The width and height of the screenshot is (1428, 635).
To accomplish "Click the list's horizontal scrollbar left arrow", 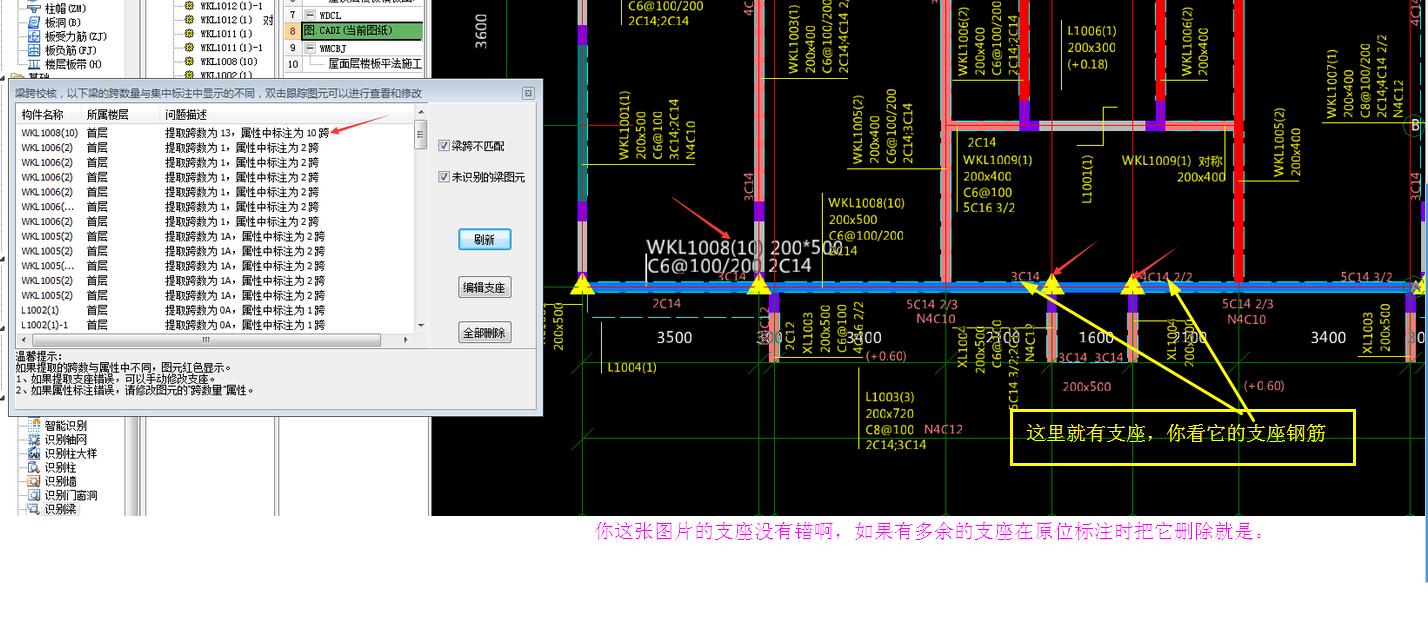I will point(22,340).
